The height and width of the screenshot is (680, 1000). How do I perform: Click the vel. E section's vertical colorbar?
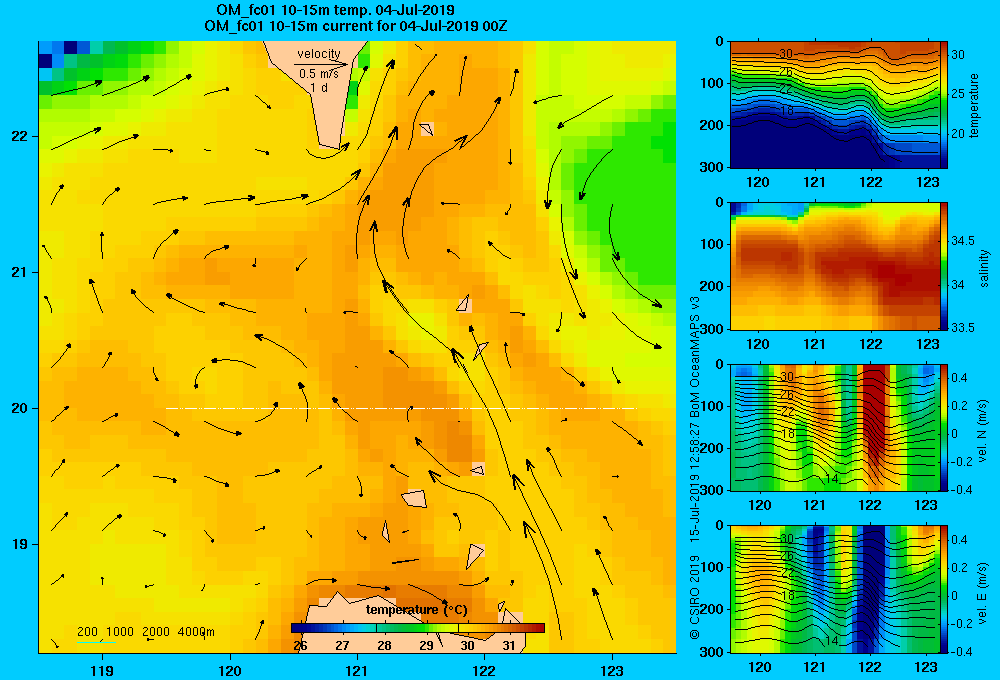point(944,589)
